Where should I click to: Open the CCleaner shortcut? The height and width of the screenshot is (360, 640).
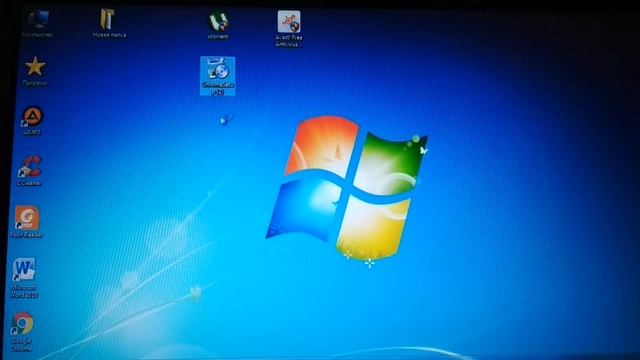point(29,171)
